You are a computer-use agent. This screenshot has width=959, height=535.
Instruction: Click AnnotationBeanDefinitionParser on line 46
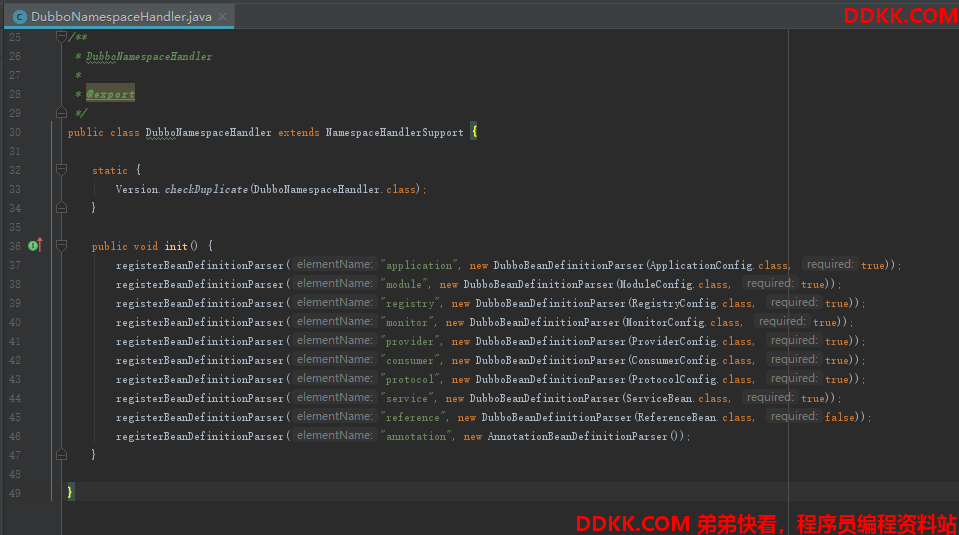577,435
